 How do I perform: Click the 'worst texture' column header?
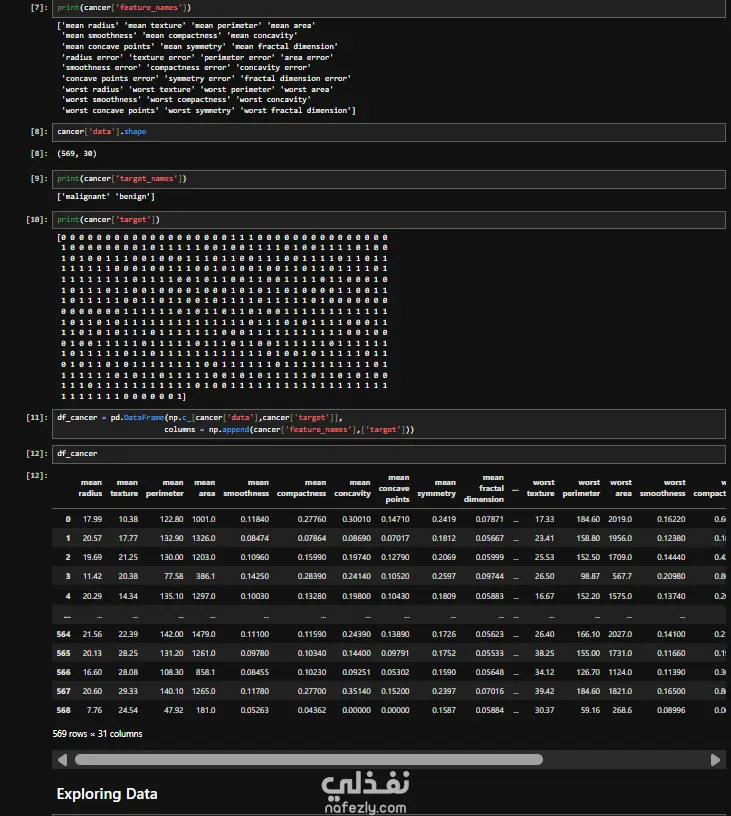pyautogui.click(x=541, y=488)
